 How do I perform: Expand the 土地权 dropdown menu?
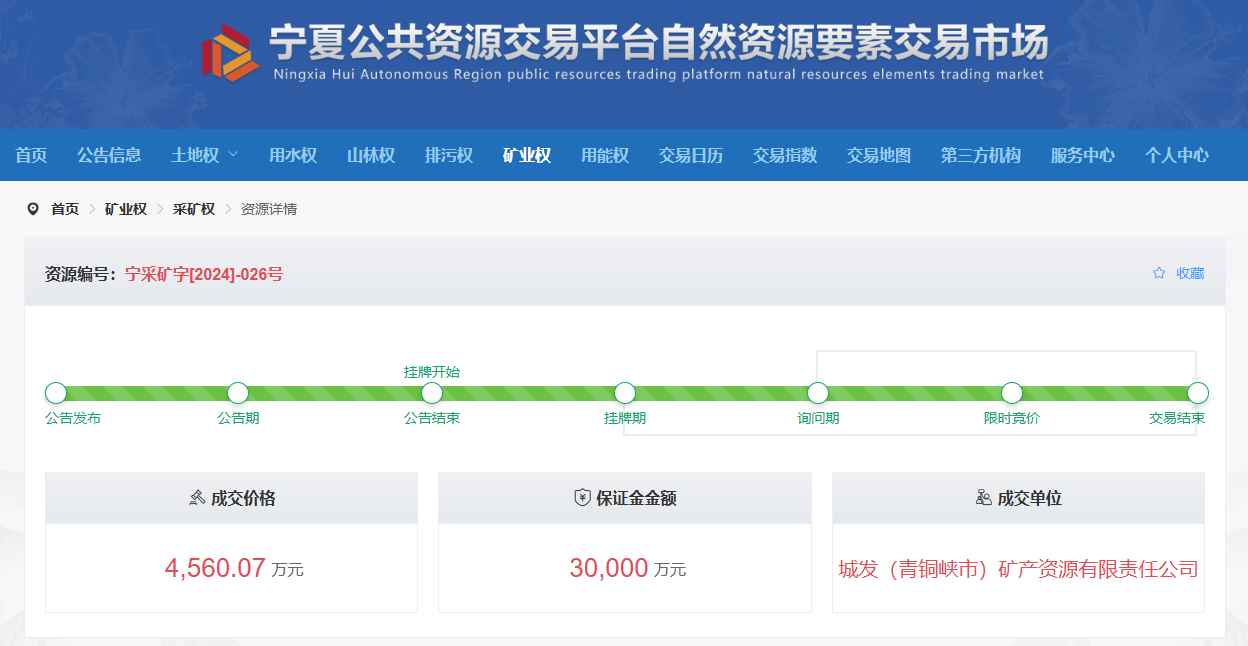pyautogui.click(x=204, y=155)
